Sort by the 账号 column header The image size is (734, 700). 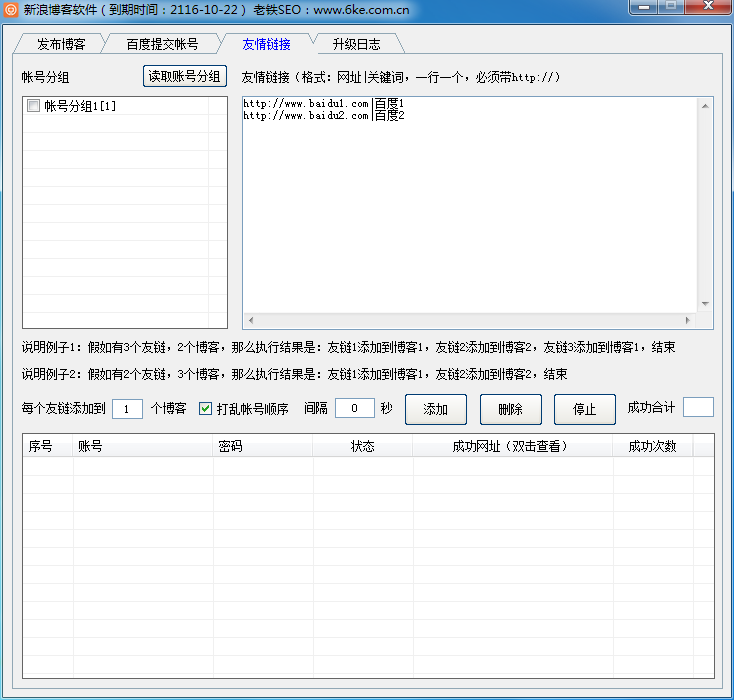(143, 446)
